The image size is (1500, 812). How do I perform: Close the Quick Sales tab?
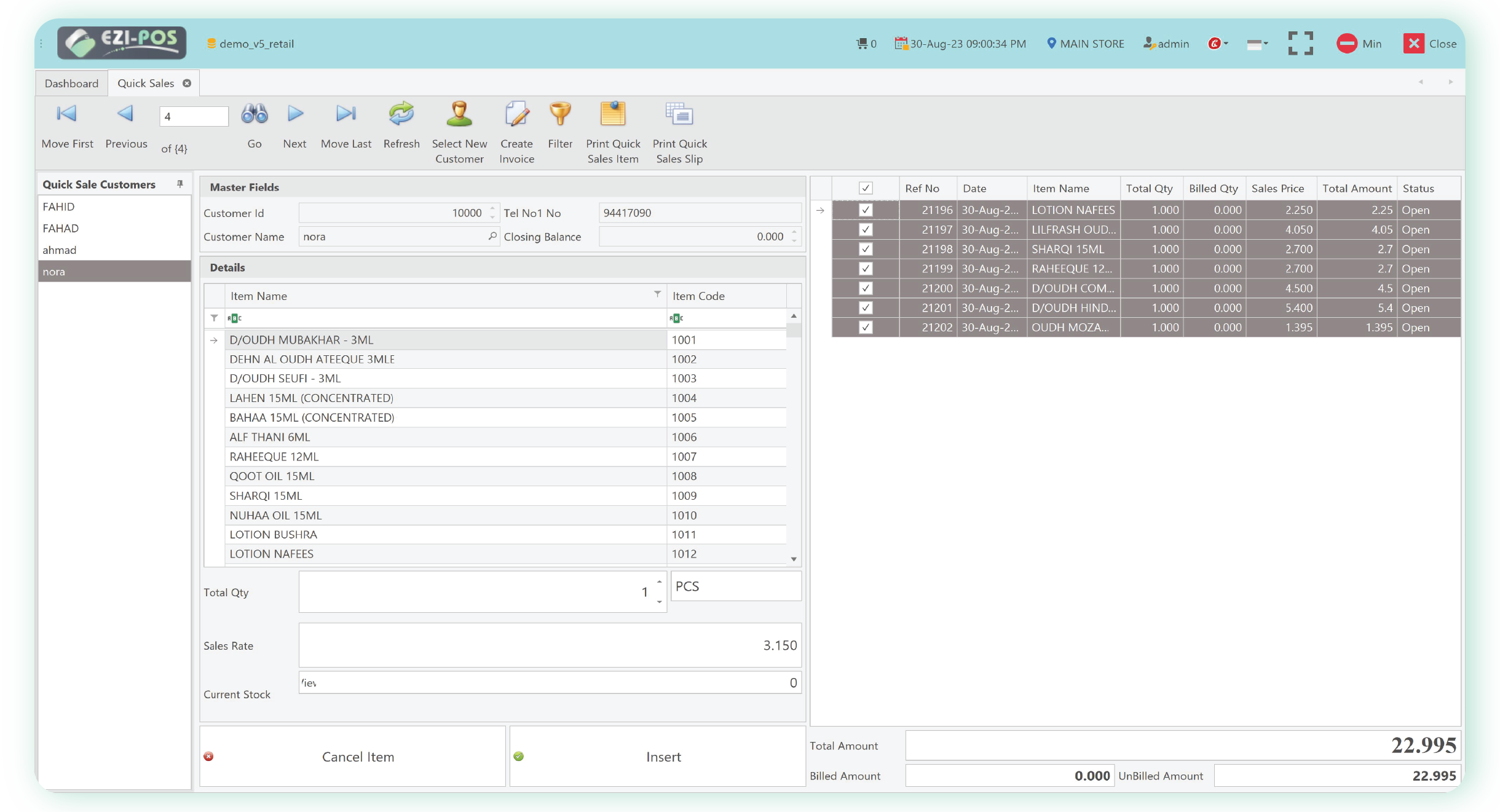coord(187,84)
